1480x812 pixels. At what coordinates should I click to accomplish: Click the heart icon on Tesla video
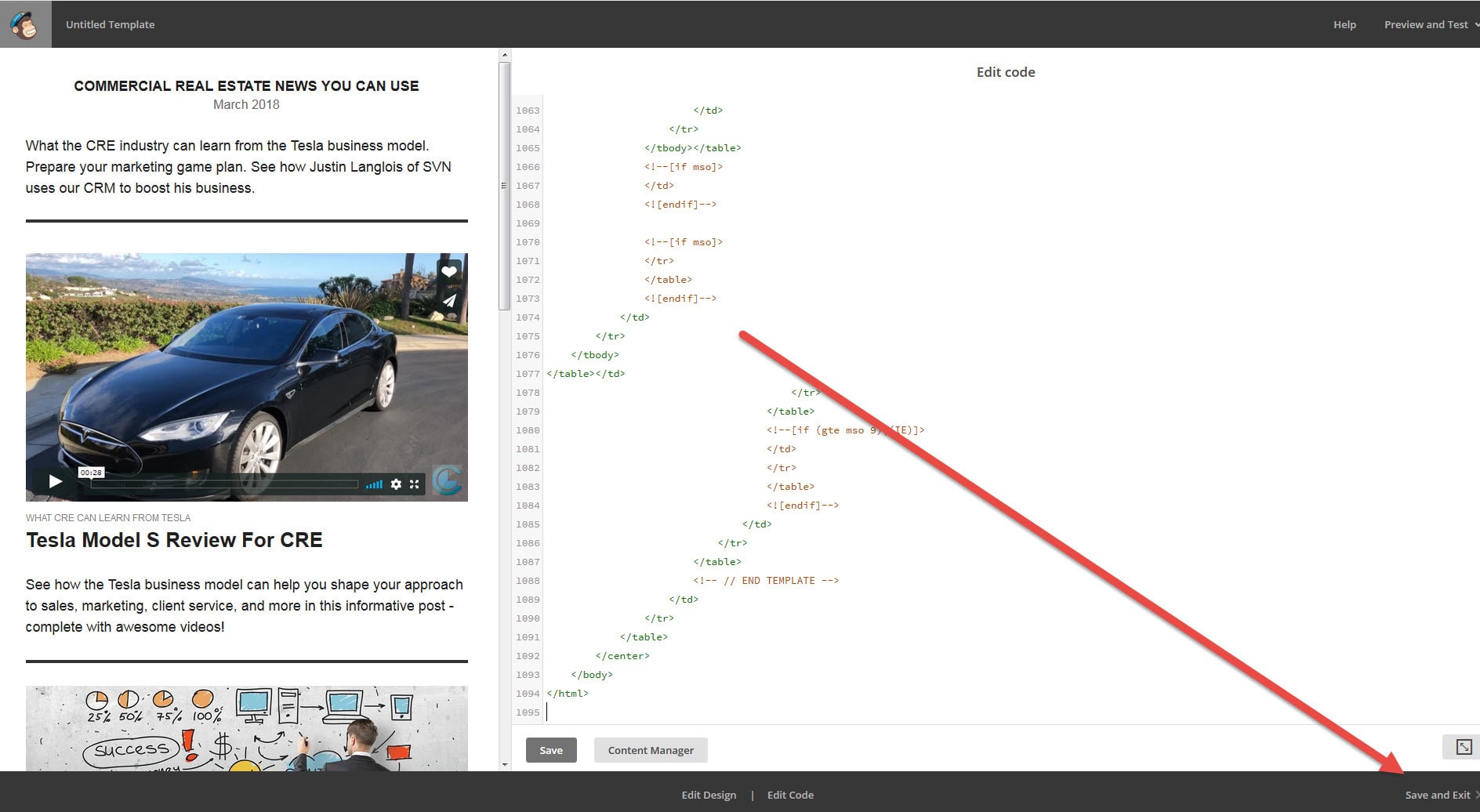(x=449, y=271)
